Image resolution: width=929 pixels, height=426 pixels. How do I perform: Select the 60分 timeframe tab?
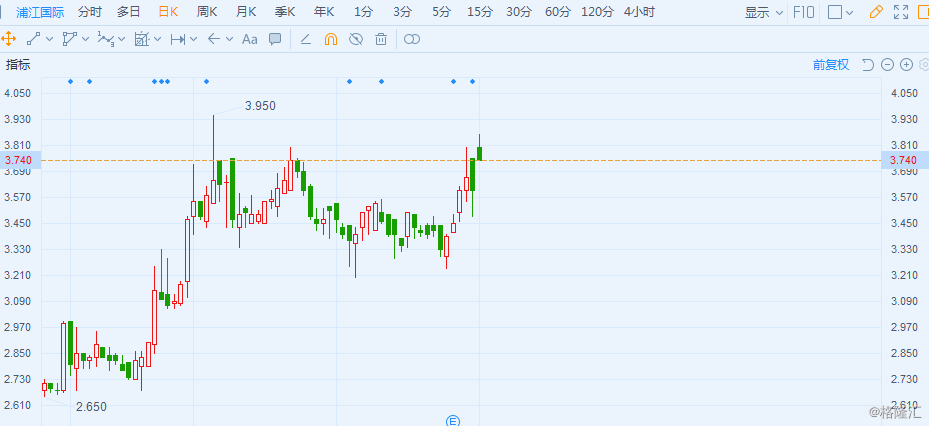558,12
